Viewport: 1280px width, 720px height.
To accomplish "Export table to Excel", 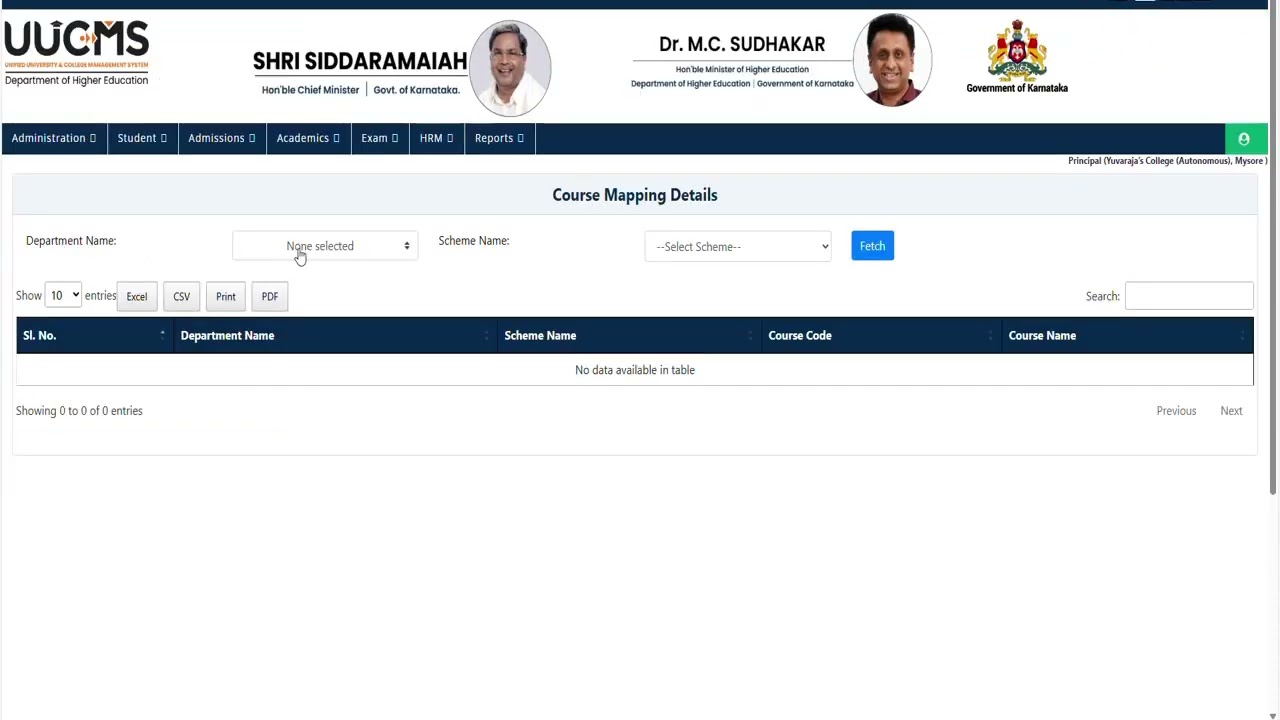I will [137, 296].
